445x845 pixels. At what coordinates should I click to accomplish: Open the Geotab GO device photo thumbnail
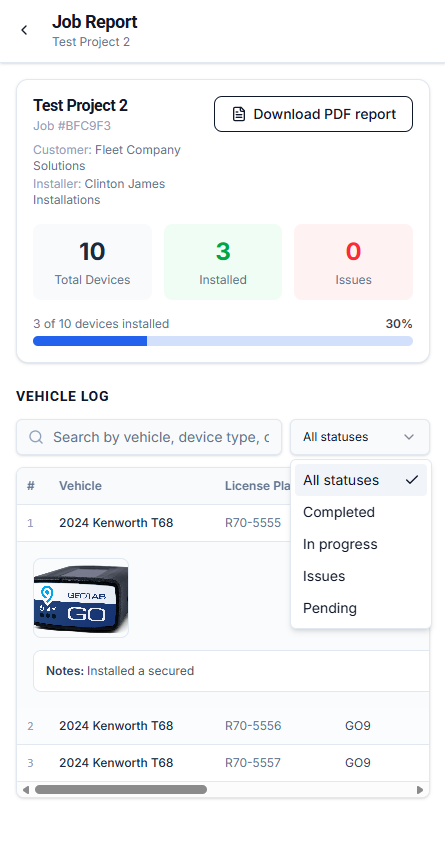click(x=81, y=598)
